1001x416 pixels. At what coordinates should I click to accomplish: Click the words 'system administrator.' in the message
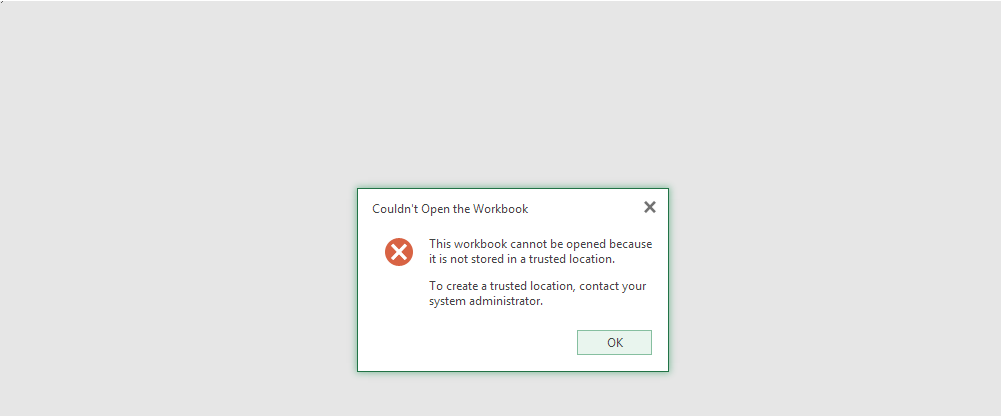click(x=486, y=302)
